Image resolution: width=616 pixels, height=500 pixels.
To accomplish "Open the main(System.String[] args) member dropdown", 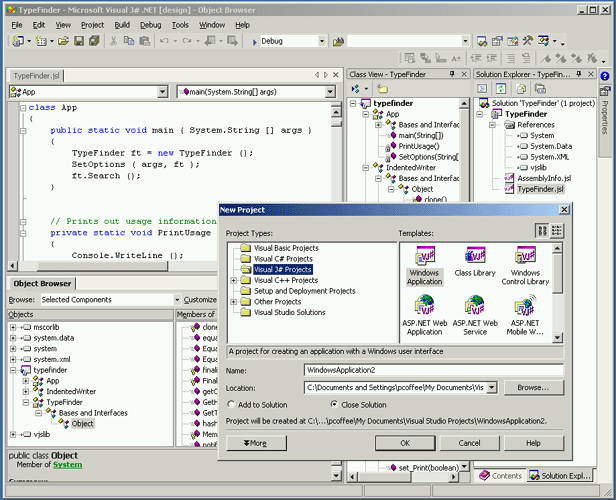I will click(330, 92).
